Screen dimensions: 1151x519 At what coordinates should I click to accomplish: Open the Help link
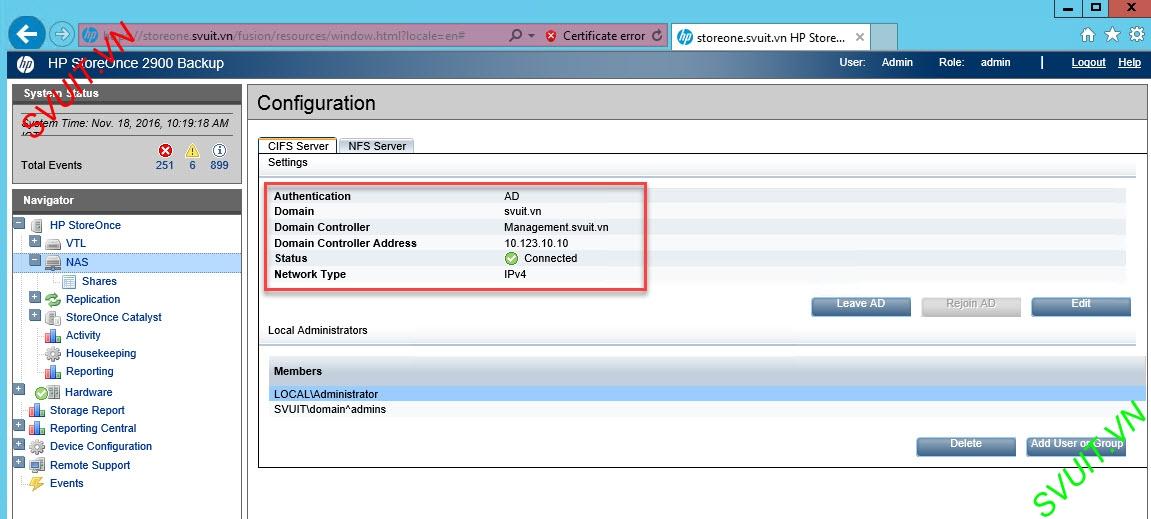(1129, 62)
